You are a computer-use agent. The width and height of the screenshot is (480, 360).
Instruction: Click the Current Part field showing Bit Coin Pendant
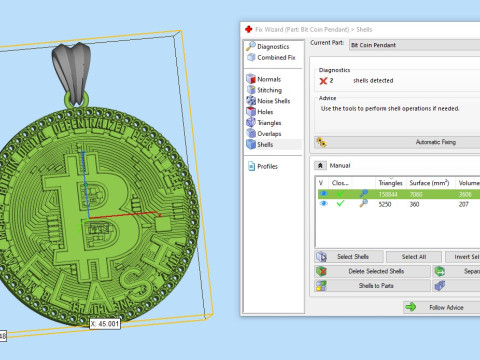415,45
